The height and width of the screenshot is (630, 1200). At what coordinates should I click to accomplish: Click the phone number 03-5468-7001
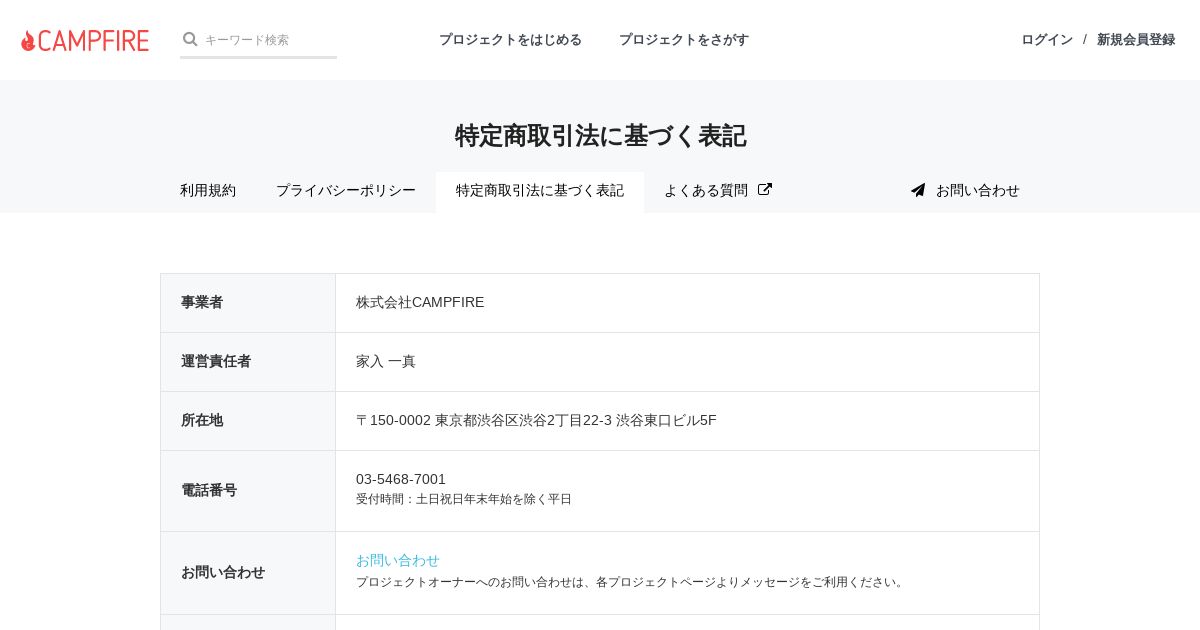point(401,479)
